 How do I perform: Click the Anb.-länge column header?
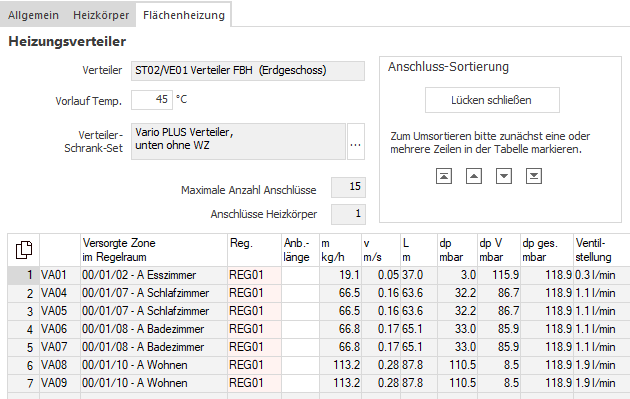pos(300,250)
